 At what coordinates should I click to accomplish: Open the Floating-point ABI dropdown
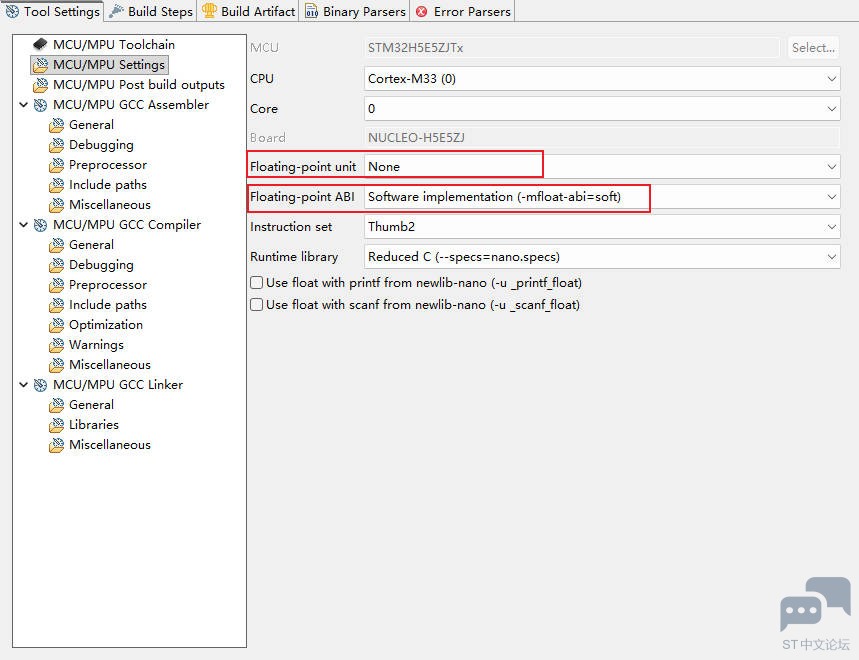click(602, 197)
